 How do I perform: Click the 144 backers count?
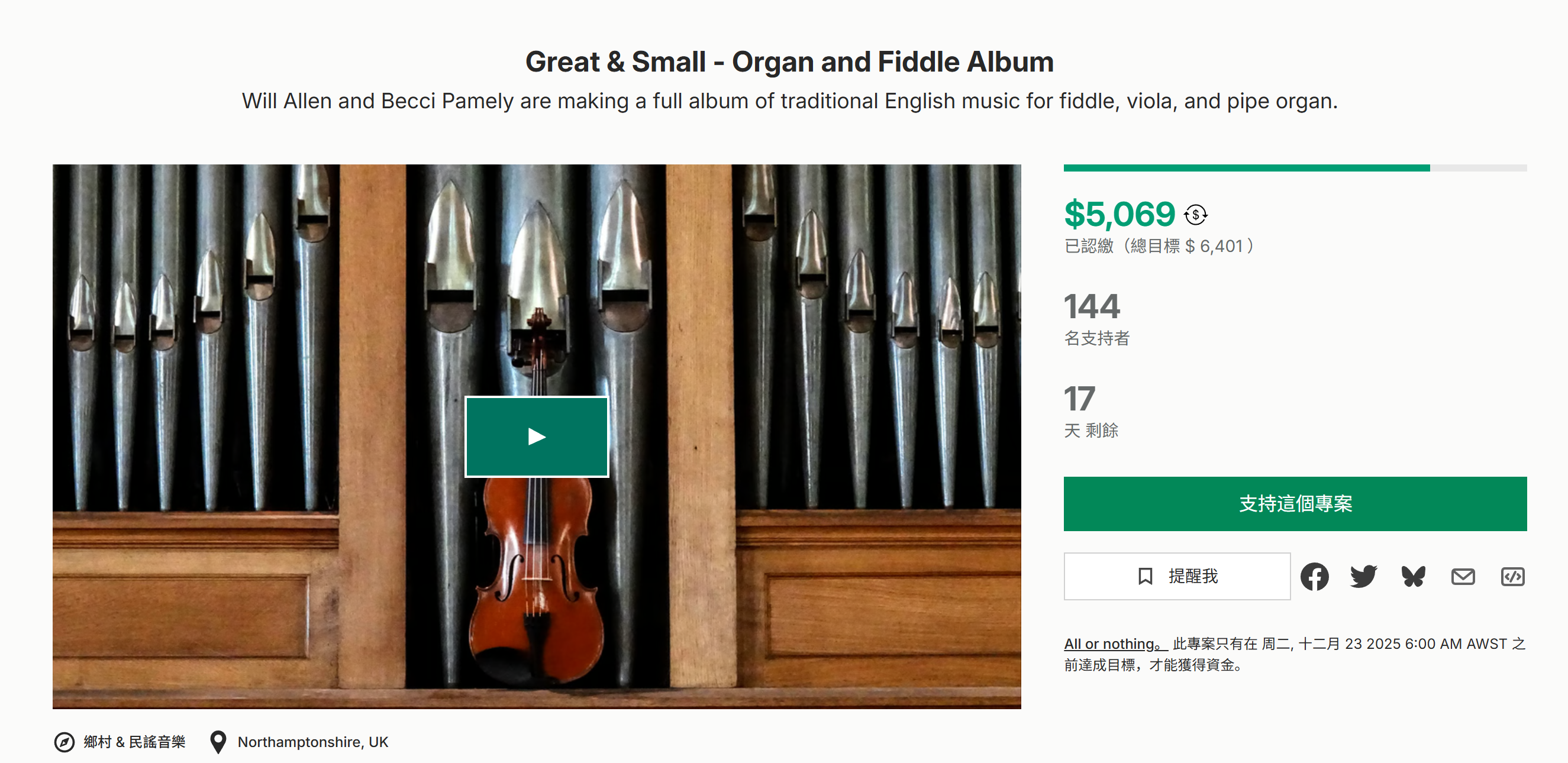[1092, 306]
